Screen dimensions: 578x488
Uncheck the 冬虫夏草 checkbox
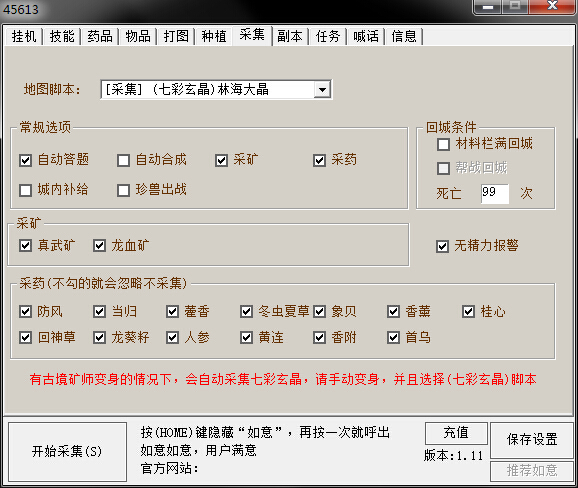point(246,312)
